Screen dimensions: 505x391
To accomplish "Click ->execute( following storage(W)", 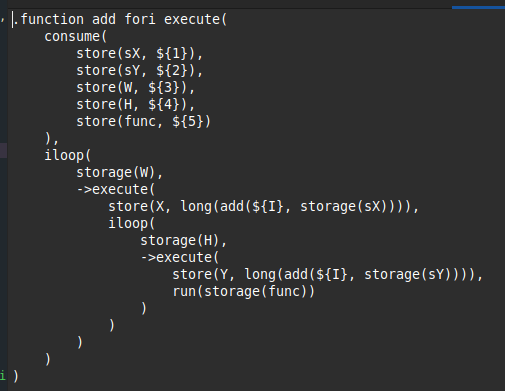I will pyautogui.click(x=116, y=189).
